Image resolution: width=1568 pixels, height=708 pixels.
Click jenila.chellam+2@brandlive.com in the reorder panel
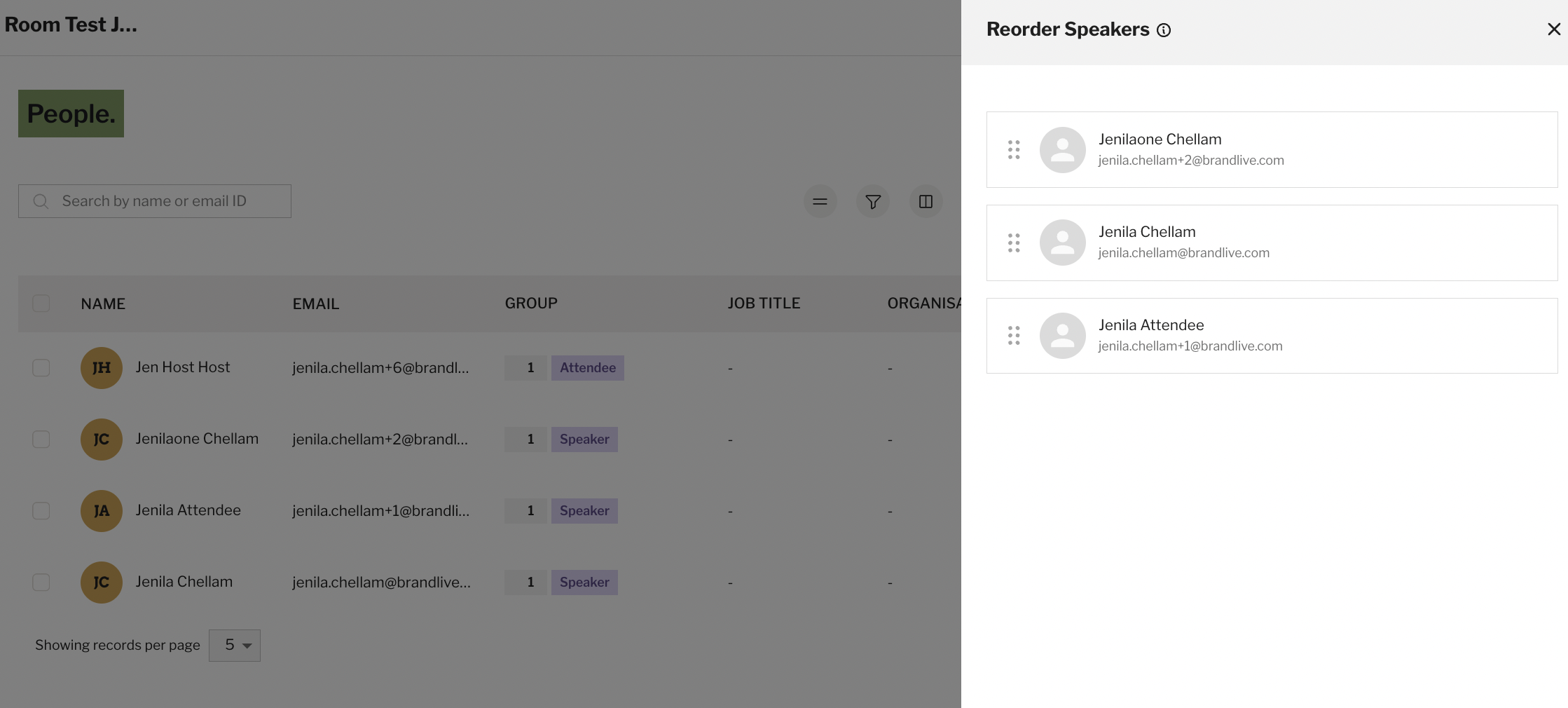1191,161
